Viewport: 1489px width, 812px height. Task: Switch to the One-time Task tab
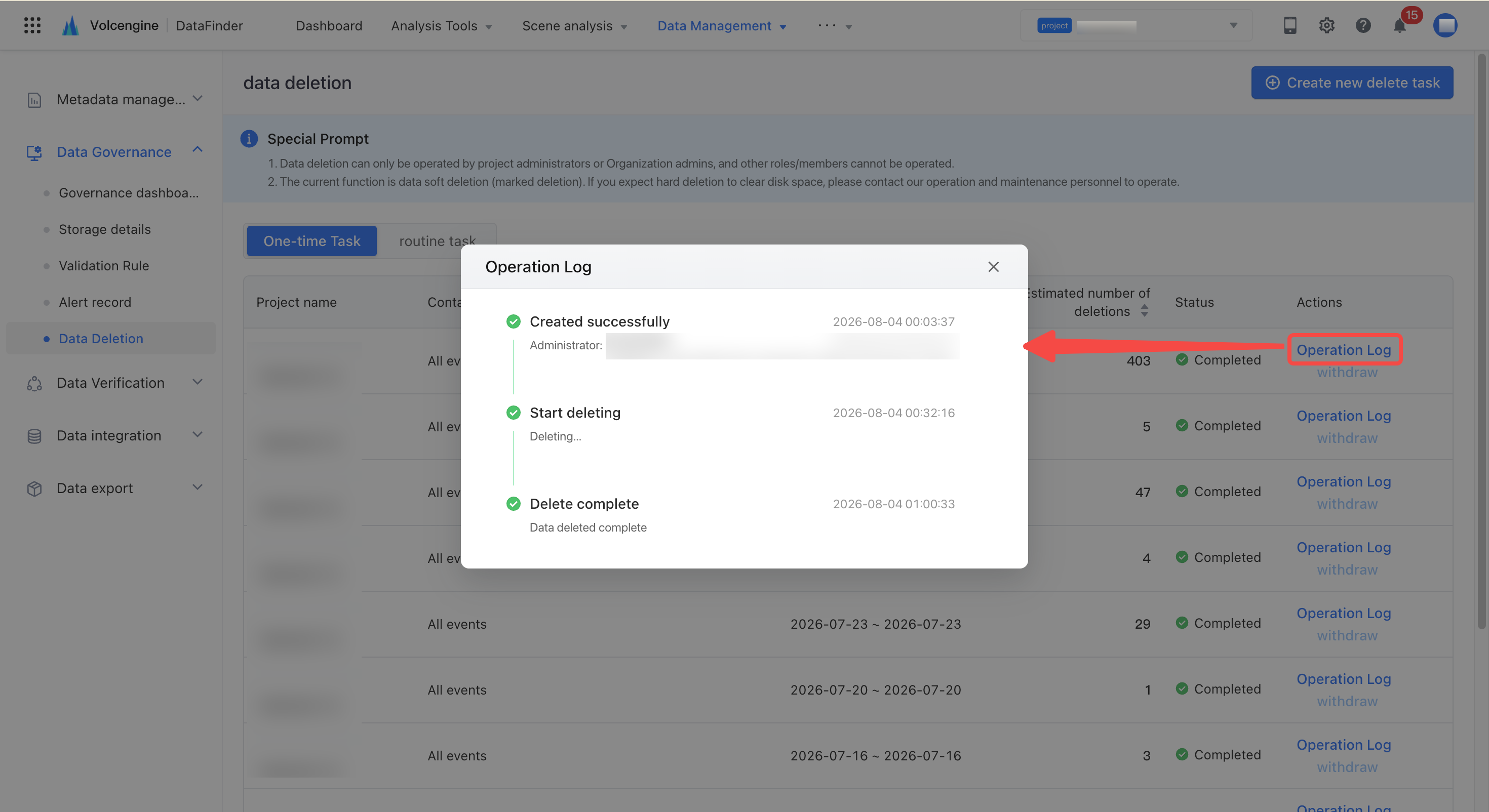(x=311, y=241)
